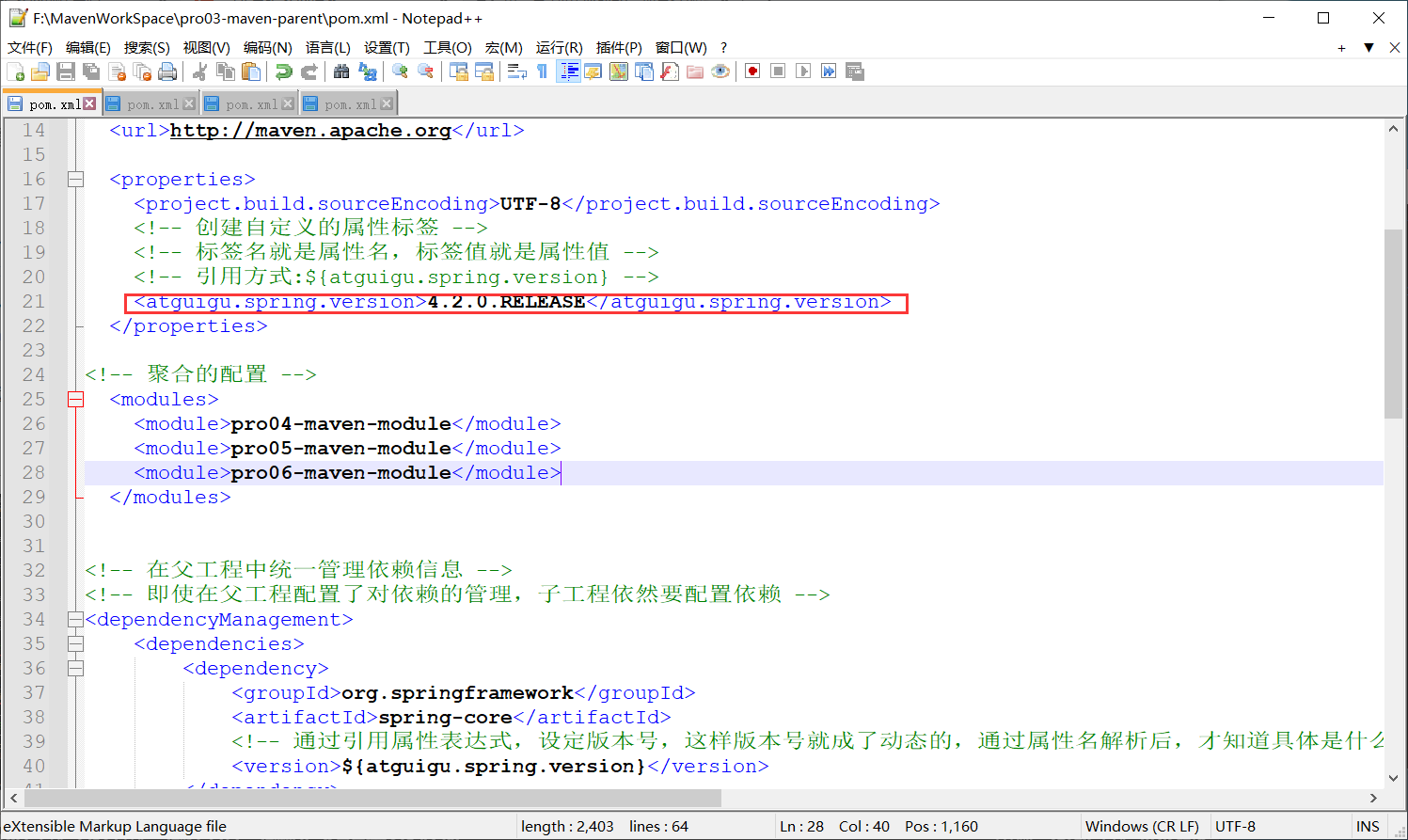Click the horizontal scrollbar left arrow
Screen dimensions: 1408x840
(x=13, y=798)
